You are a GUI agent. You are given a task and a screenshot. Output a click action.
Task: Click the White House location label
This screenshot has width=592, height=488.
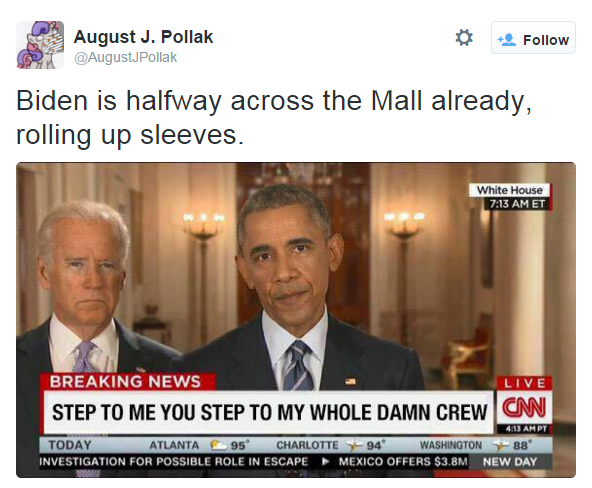(509, 190)
